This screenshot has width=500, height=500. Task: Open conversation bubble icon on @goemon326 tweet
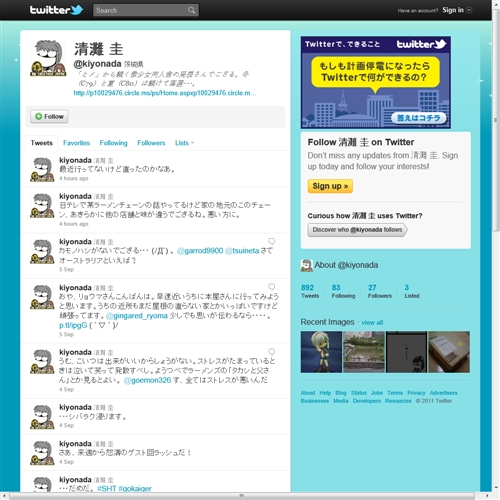pos(272,352)
